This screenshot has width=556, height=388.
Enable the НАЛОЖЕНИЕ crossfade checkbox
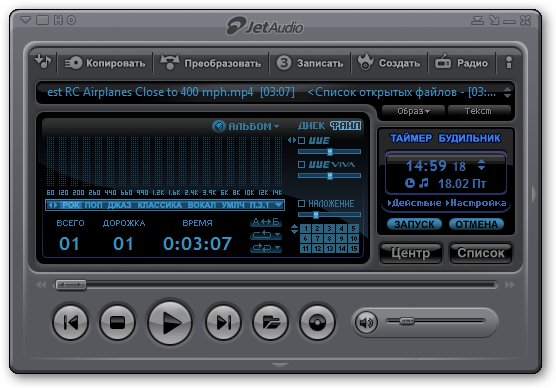[301, 203]
